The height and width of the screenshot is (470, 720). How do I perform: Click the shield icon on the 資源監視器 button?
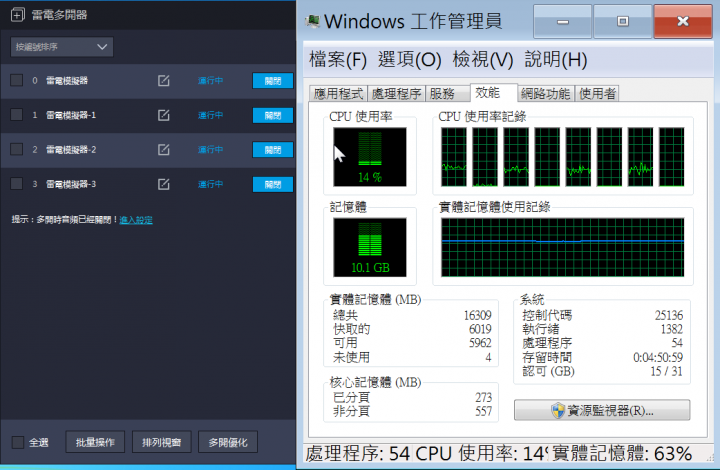(558, 410)
